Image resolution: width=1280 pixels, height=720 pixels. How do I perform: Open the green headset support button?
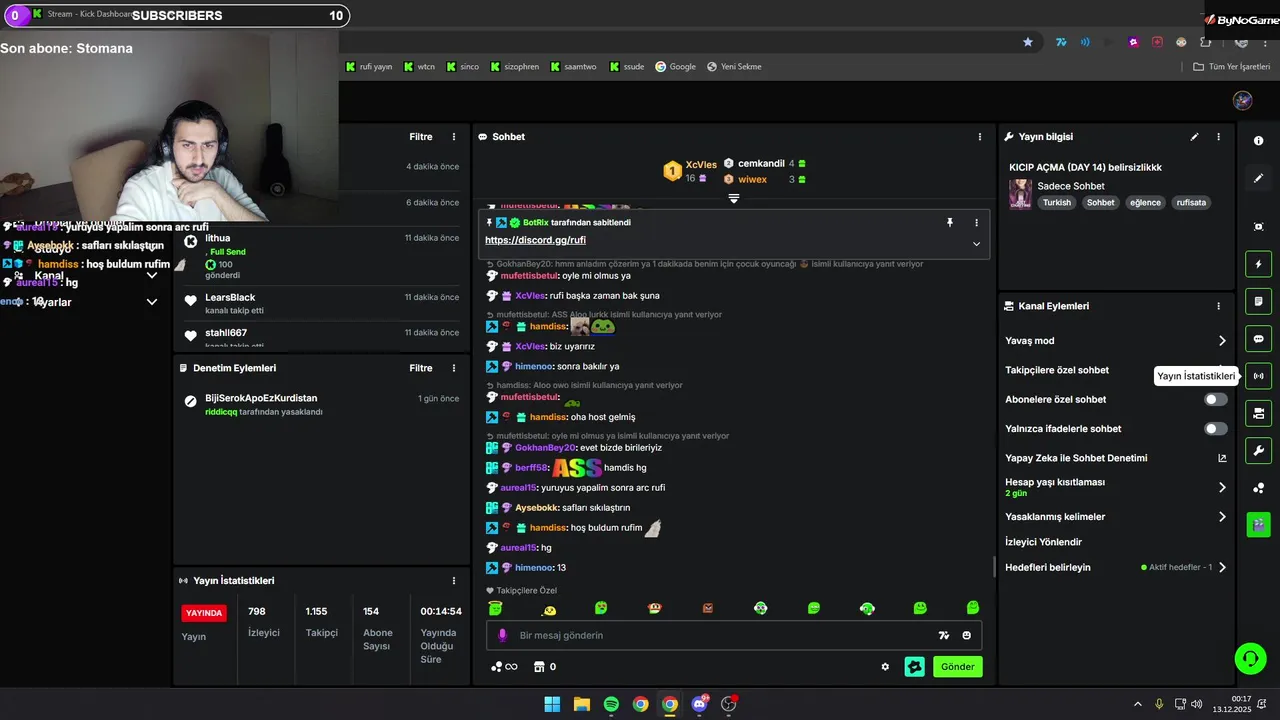coord(1250,658)
